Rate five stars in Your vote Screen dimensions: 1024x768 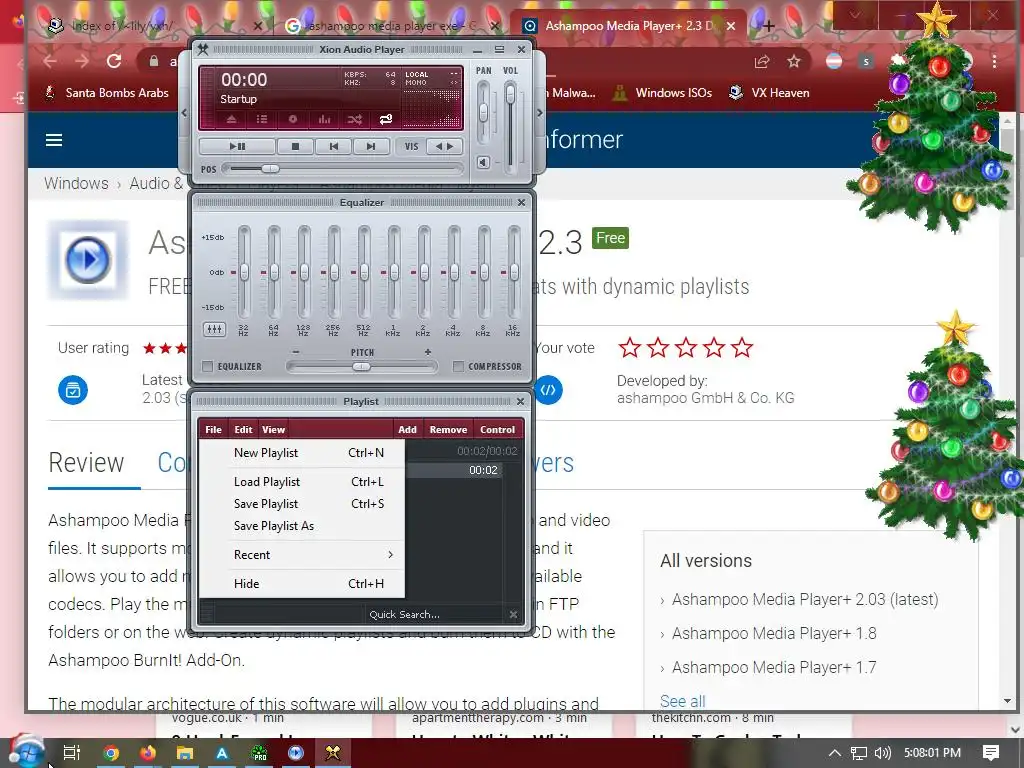pyautogui.click(x=742, y=347)
